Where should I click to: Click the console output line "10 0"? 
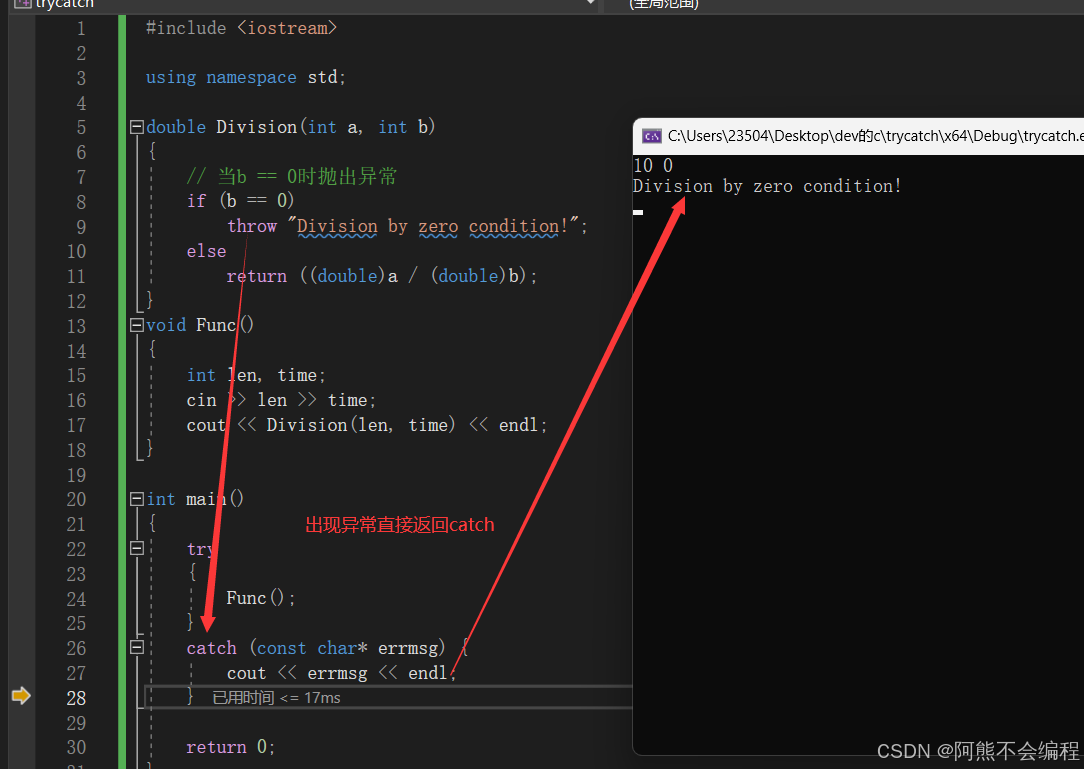[653, 165]
